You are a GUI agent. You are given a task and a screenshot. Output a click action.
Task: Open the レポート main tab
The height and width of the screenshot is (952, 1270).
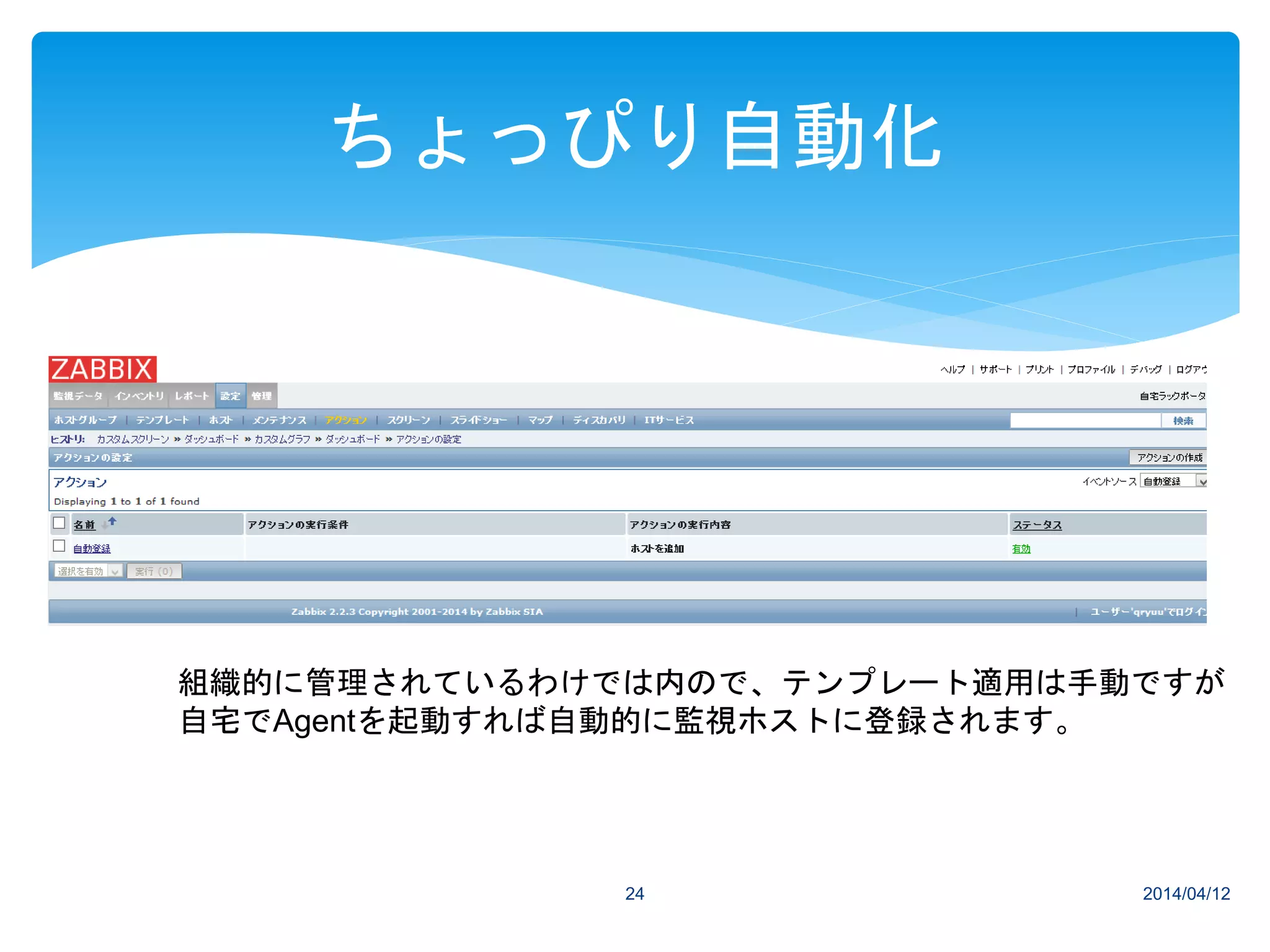(x=192, y=396)
